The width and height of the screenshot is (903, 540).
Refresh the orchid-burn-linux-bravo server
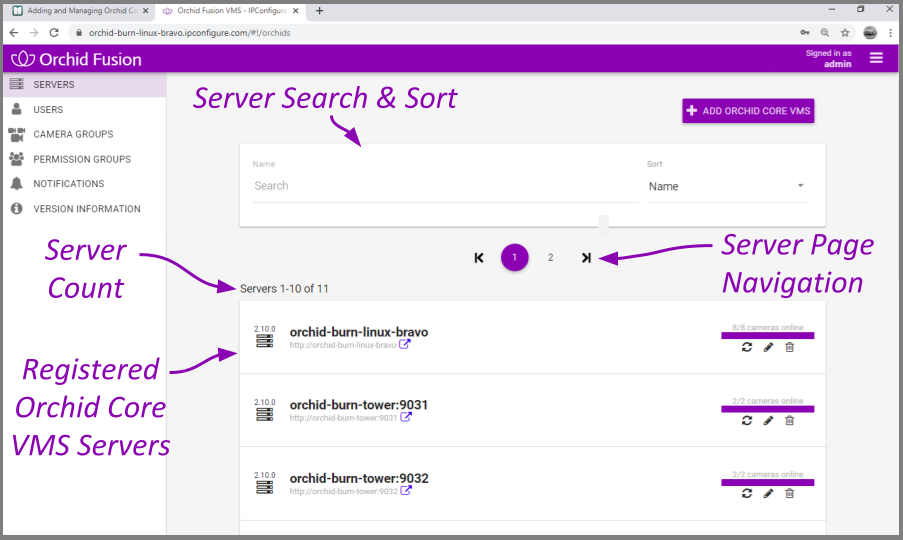pyautogui.click(x=747, y=347)
